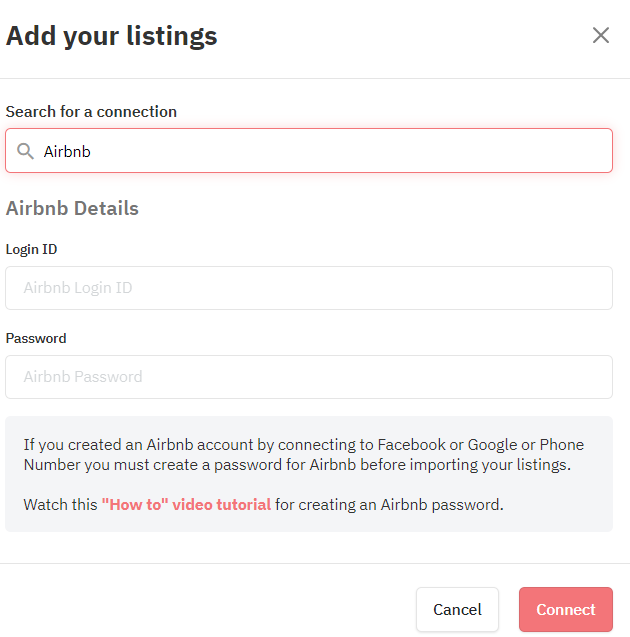This screenshot has height=637, width=630.
Task: Click blank footer area left of Cancel
Action: click(x=203, y=609)
